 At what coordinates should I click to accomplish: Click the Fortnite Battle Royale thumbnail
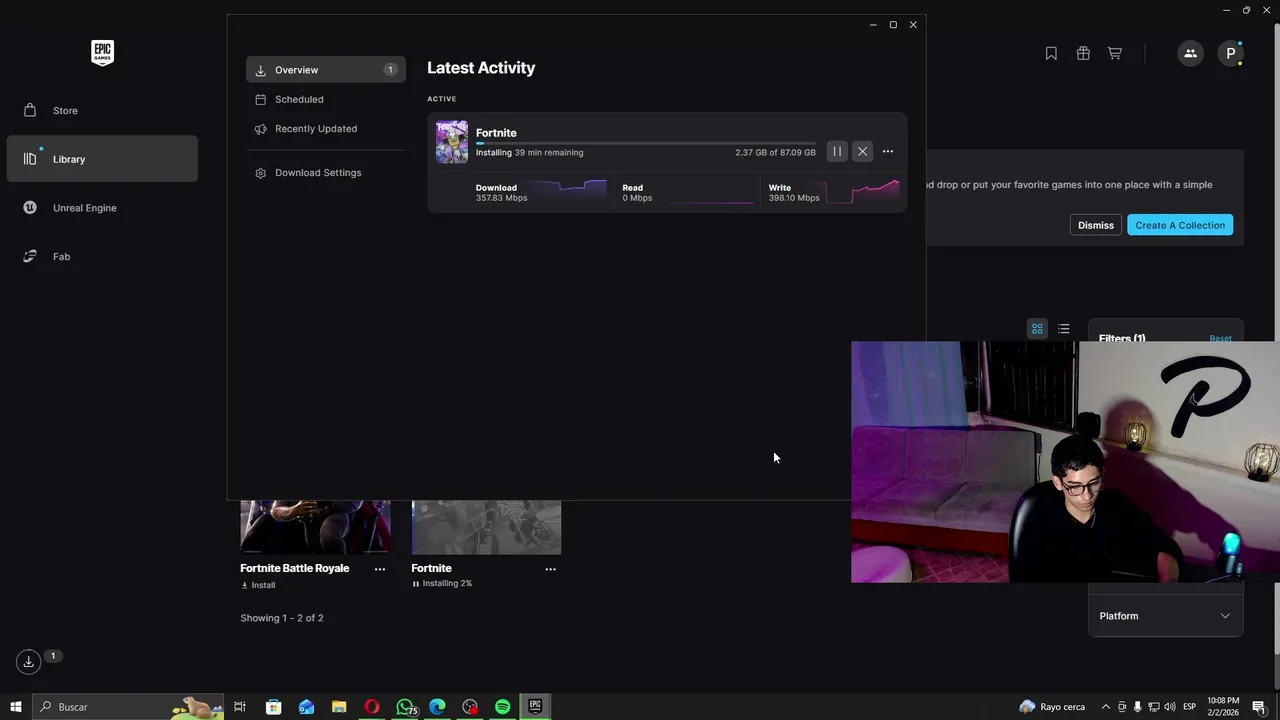pyautogui.click(x=315, y=527)
